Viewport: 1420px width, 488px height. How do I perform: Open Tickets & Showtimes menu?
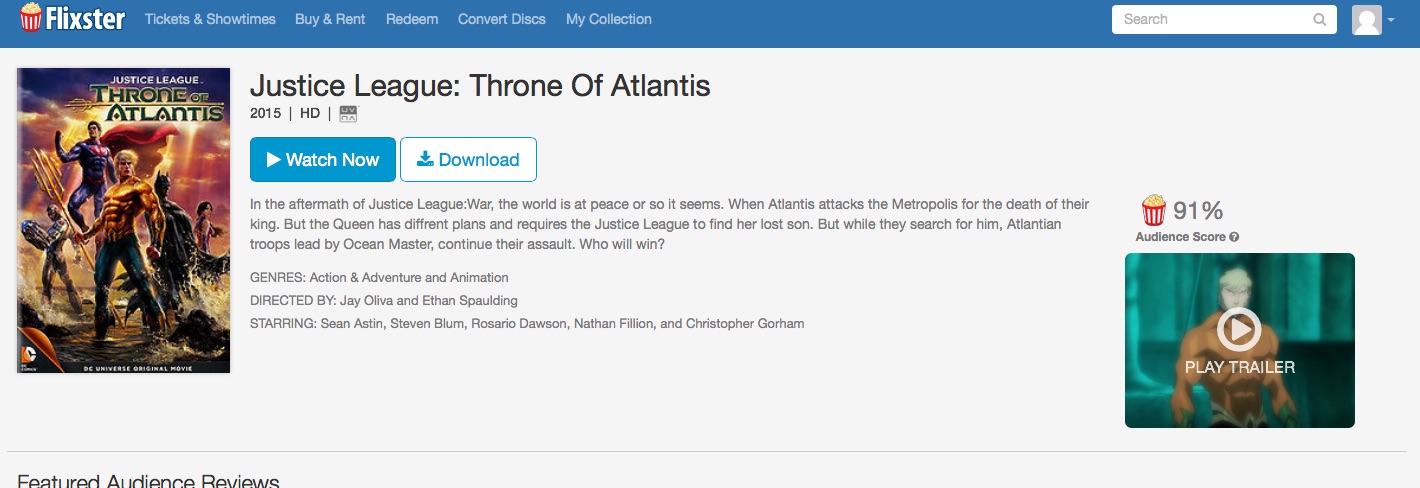[x=210, y=19]
